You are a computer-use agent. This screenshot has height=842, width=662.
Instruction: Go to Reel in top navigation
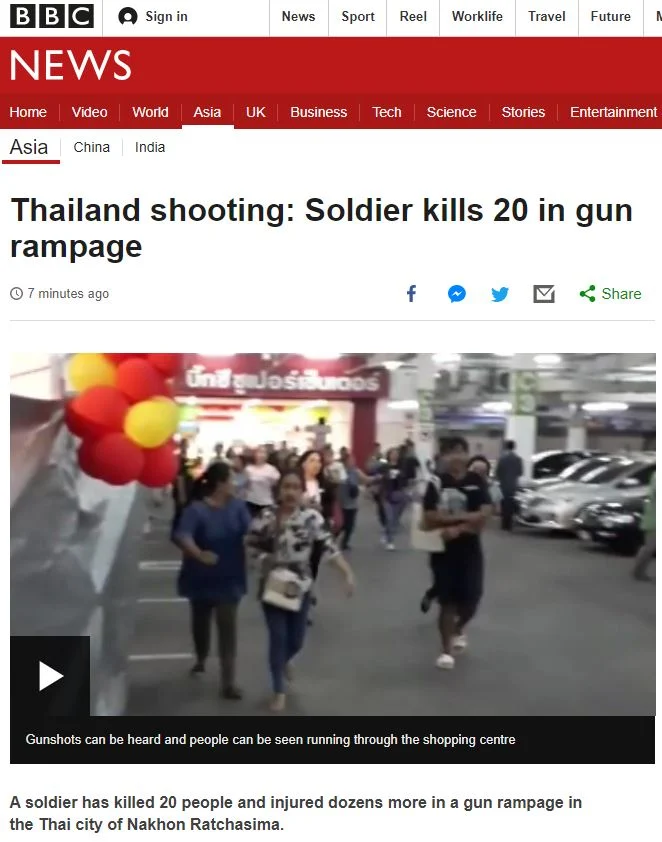(413, 17)
